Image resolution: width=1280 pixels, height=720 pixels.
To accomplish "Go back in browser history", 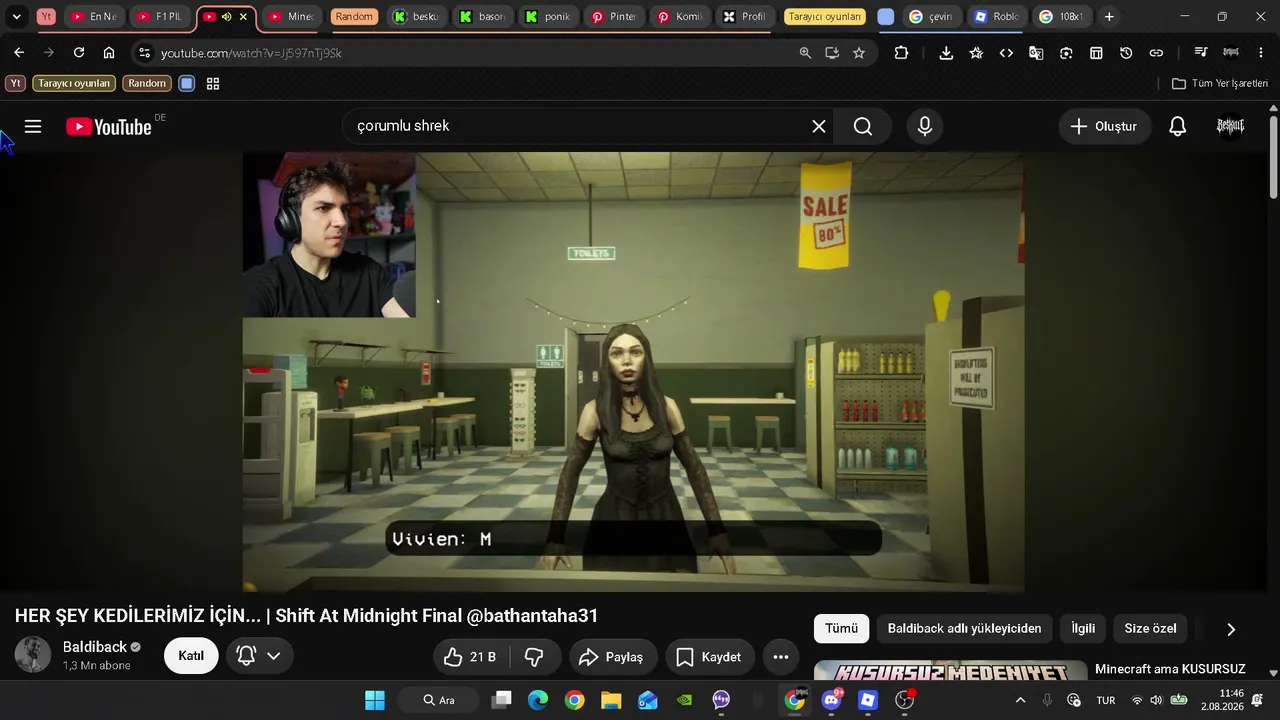I will pos(19,53).
